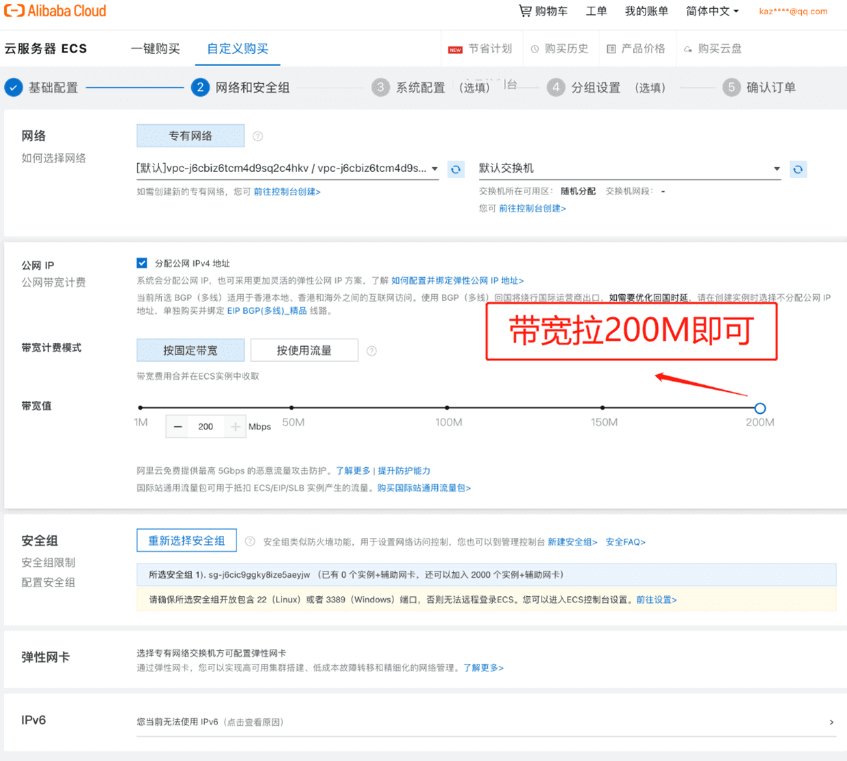
Task: Click 如何选择网络 help text
Action: click(x=53, y=158)
